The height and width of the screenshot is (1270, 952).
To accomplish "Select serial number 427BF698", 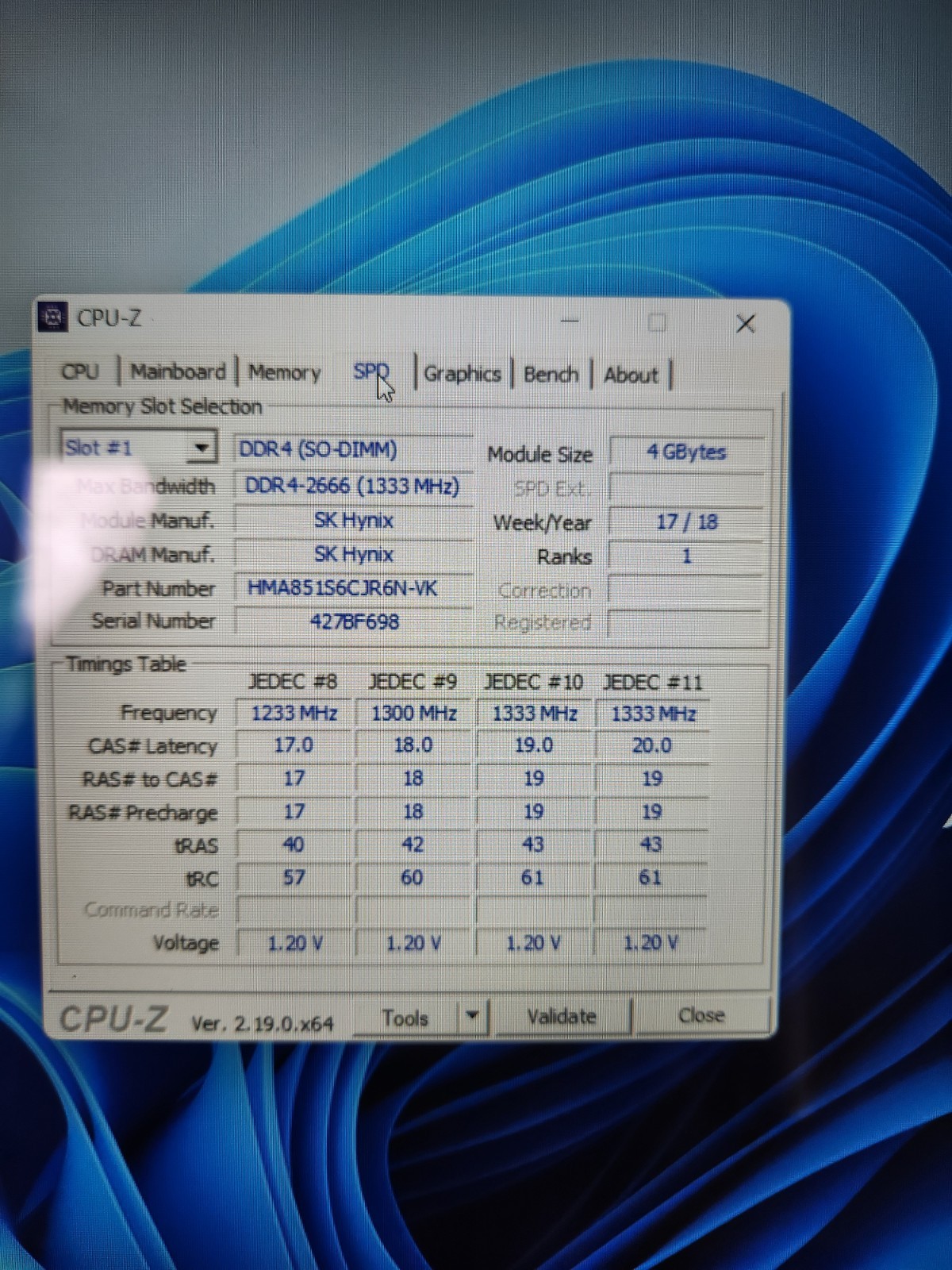I will pyautogui.click(x=353, y=622).
